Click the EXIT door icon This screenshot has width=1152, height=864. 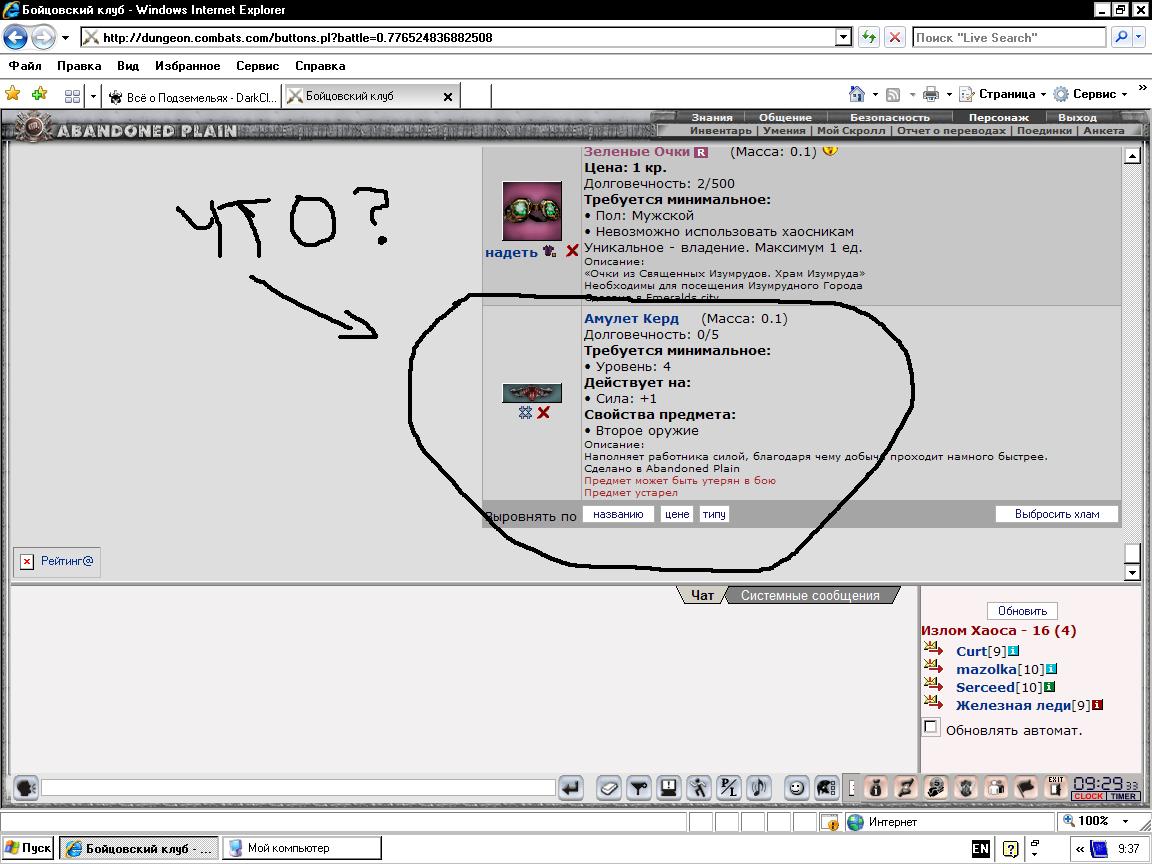pyautogui.click(x=1056, y=788)
